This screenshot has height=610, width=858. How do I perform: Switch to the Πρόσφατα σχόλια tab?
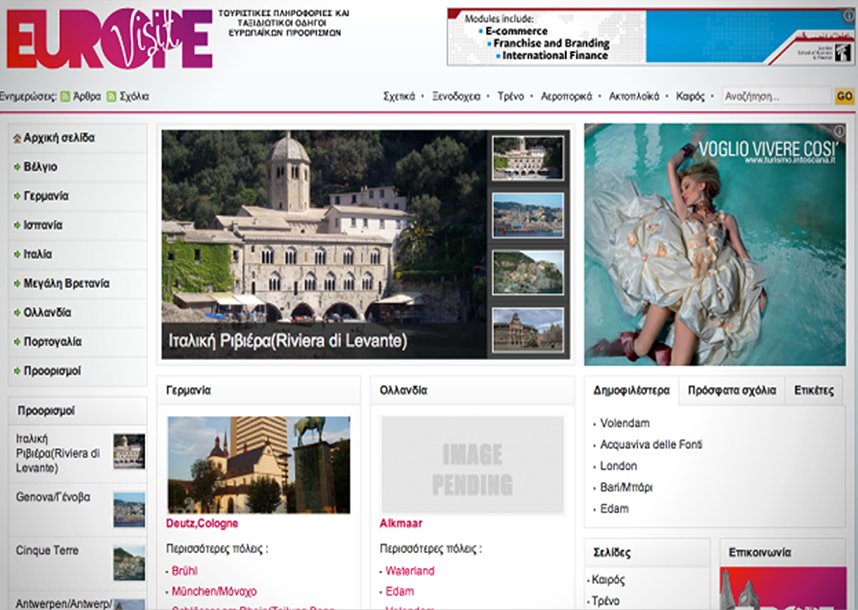732,391
